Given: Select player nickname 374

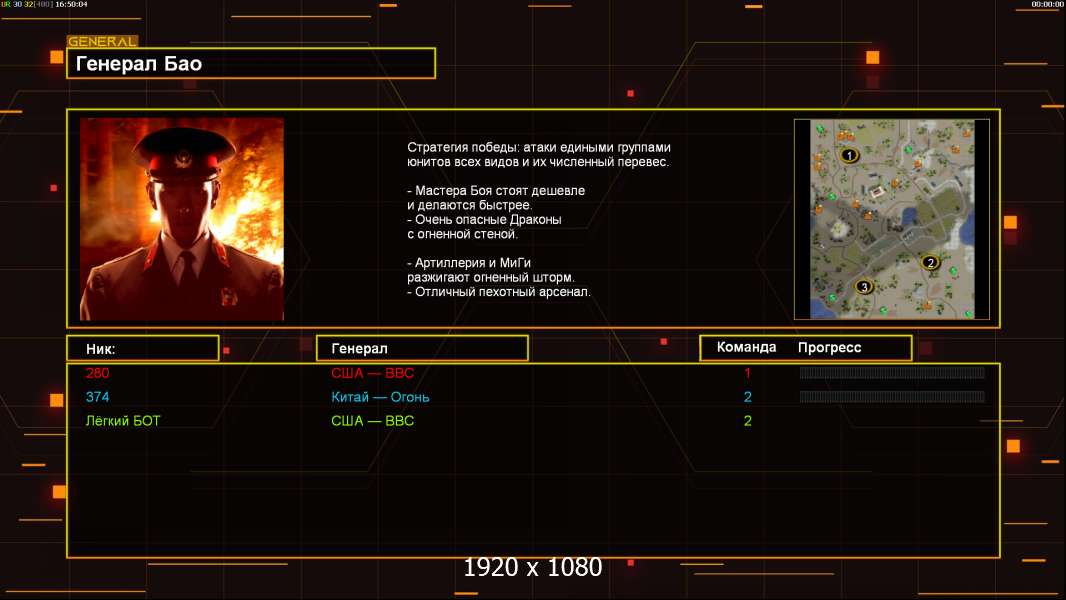Looking at the screenshot, I should (97, 397).
